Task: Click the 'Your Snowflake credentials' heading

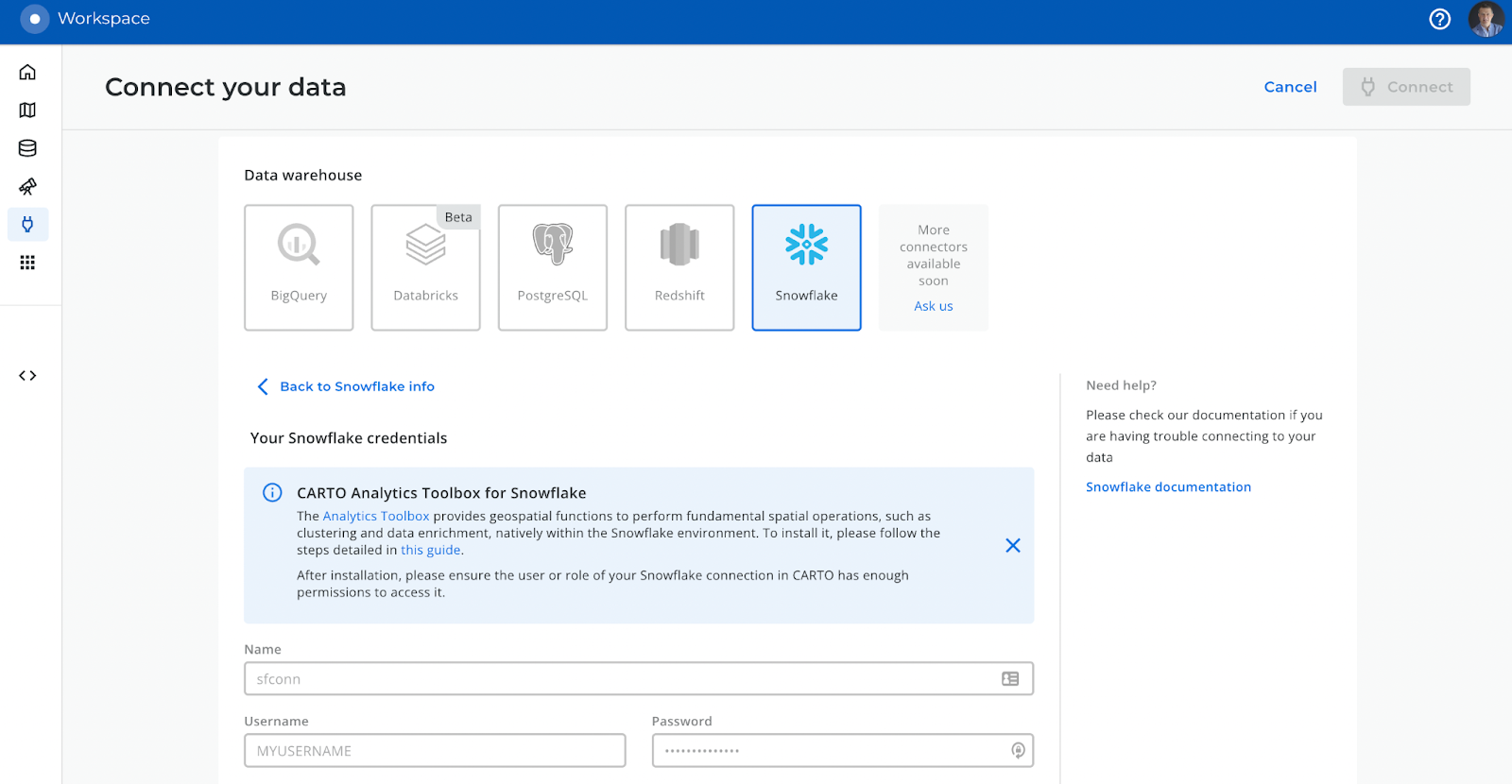Action: [349, 438]
